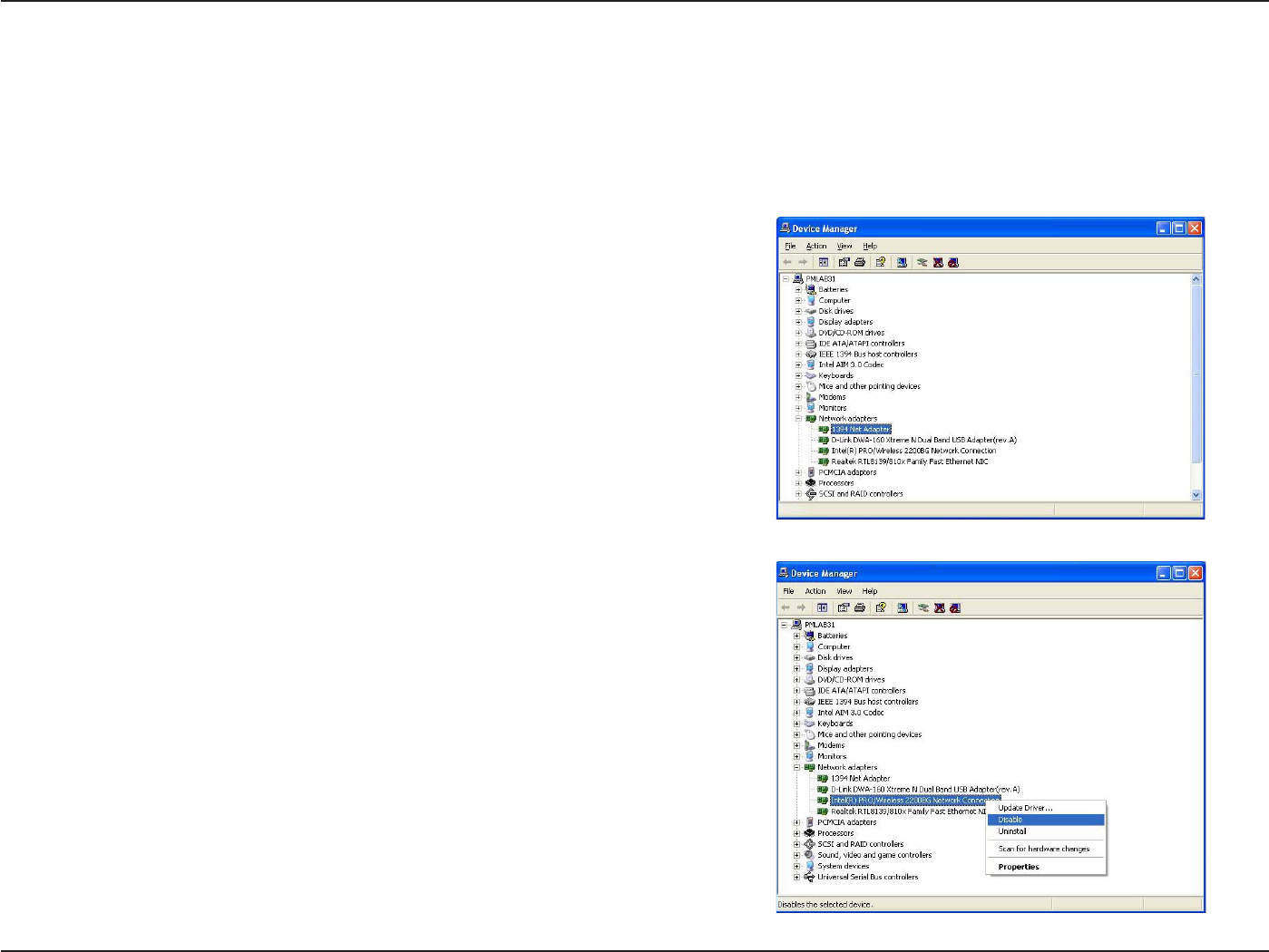Click scroll-up arrow in upper window's tree scrollbar

pos(1196,279)
